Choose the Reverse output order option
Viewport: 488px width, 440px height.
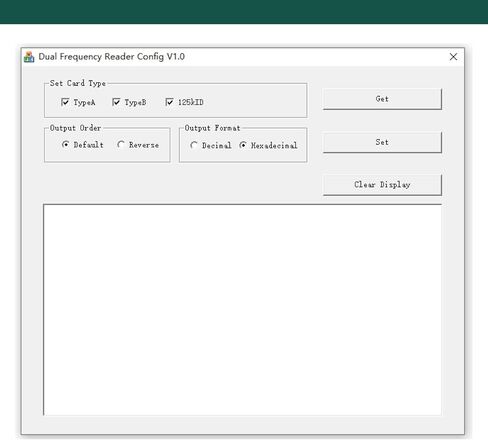tap(121, 145)
